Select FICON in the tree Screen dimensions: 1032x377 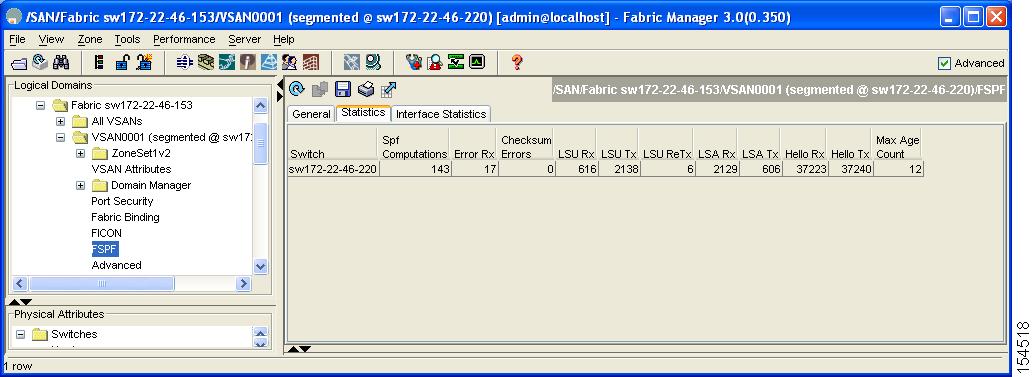[x=106, y=233]
